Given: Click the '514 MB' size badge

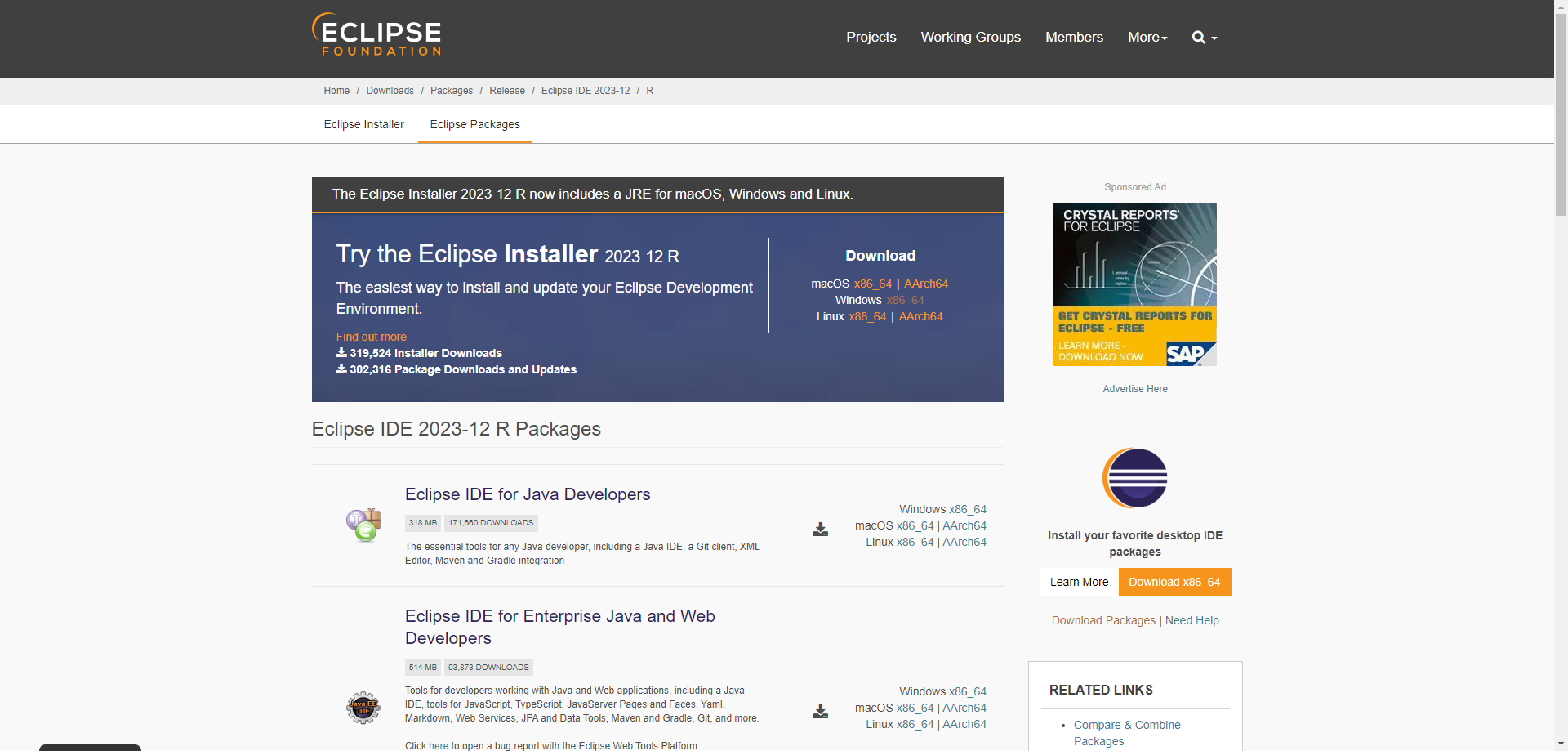Looking at the screenshot, I should point(423,668).
